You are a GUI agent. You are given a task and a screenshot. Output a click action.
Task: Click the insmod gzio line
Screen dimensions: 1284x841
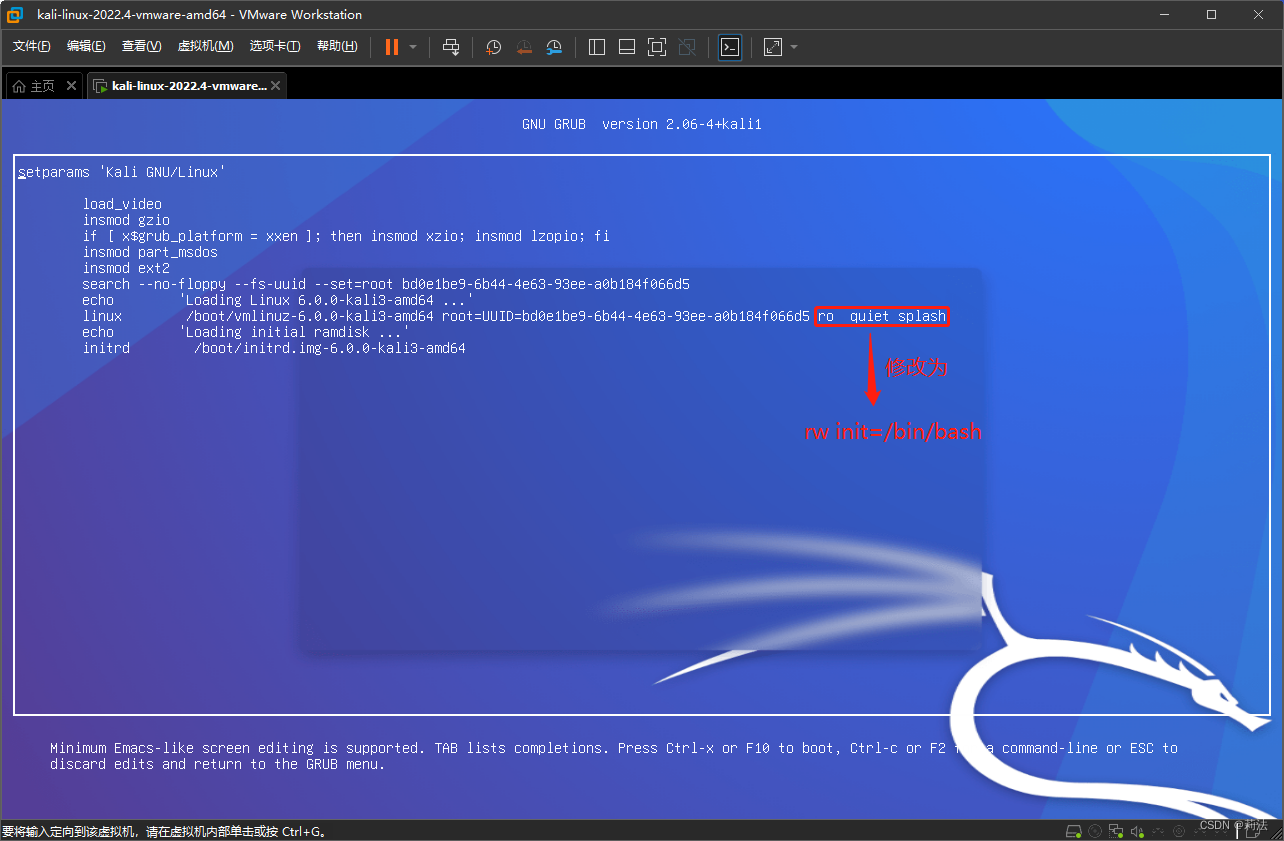pos(126,220)
